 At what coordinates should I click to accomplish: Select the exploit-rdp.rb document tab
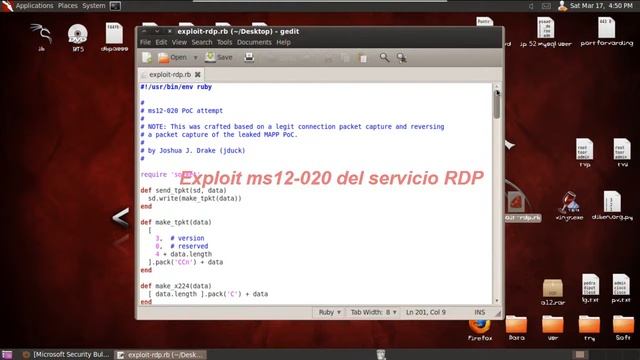[170, 75]
